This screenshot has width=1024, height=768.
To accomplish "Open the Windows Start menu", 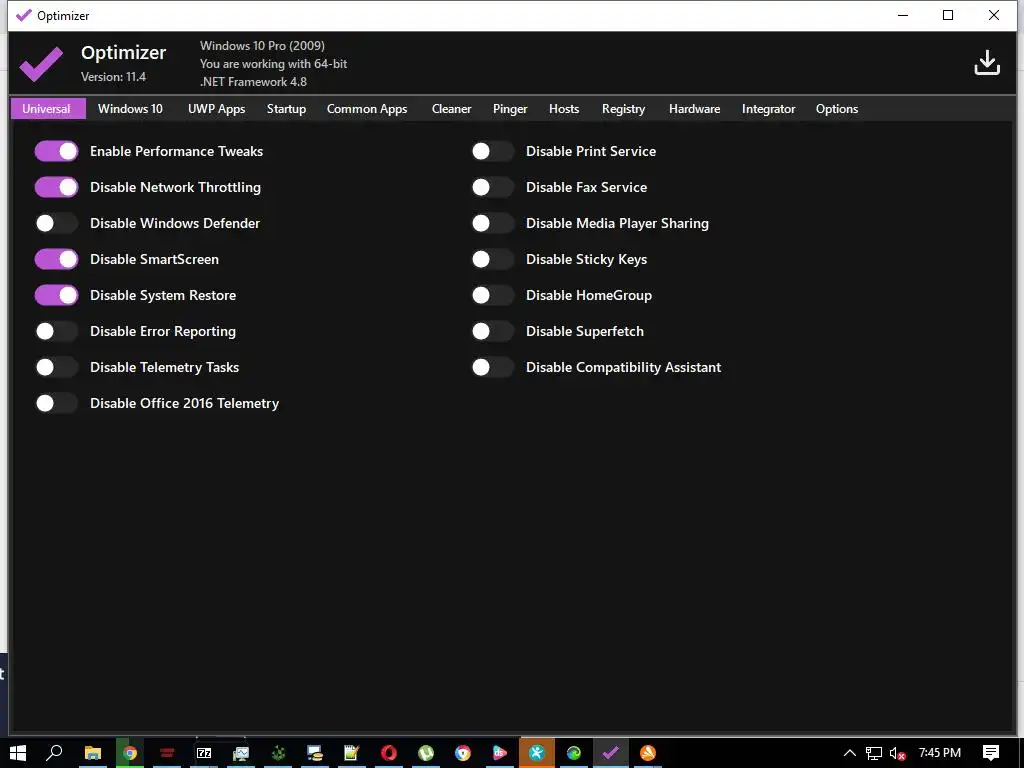I will coord(18,753).
